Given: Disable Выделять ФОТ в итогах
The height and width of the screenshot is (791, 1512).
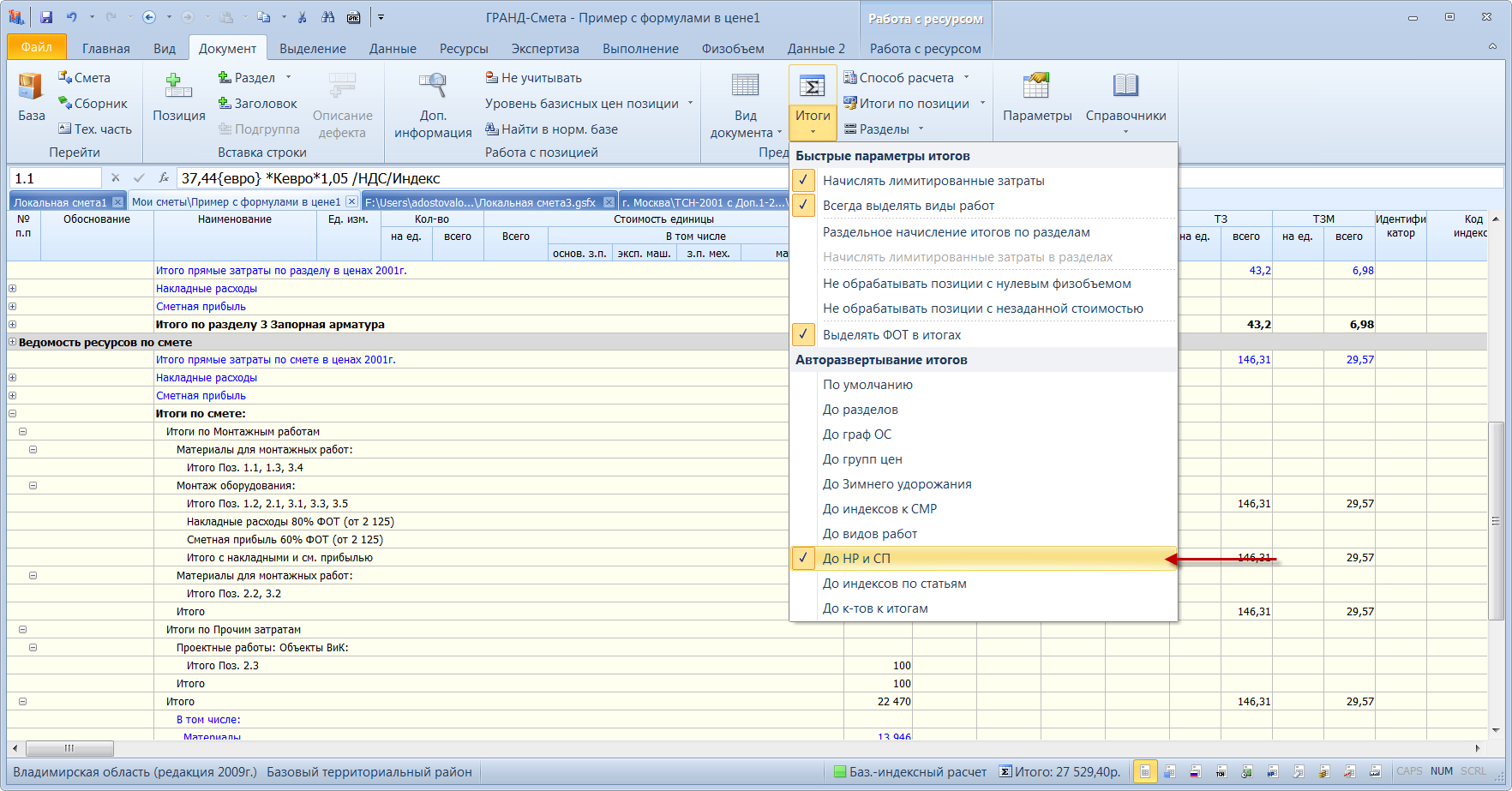Looking at the screenshot, I should [891, 335].
